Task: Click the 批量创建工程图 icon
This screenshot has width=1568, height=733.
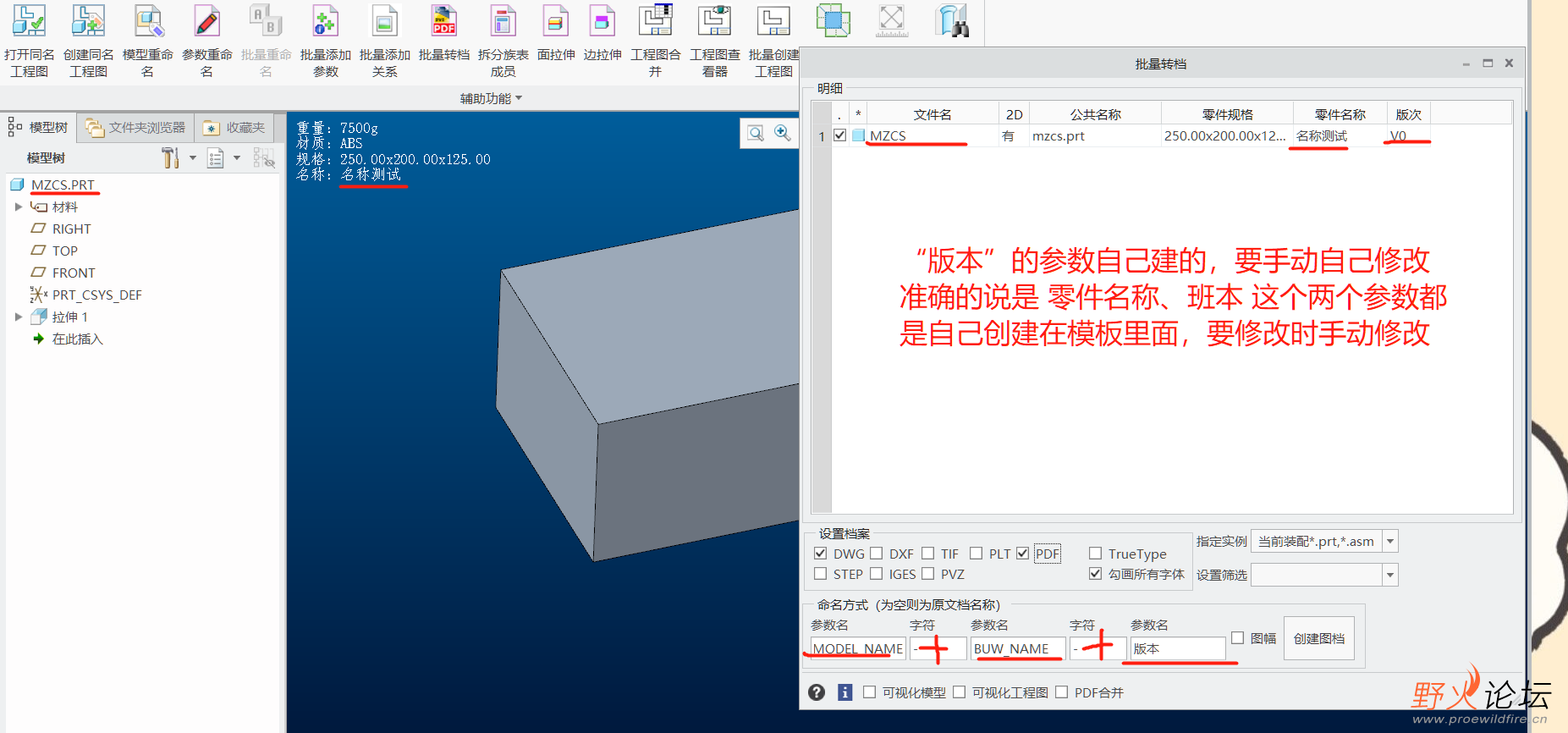Action: pyautogui.click(x=773, y=20)
